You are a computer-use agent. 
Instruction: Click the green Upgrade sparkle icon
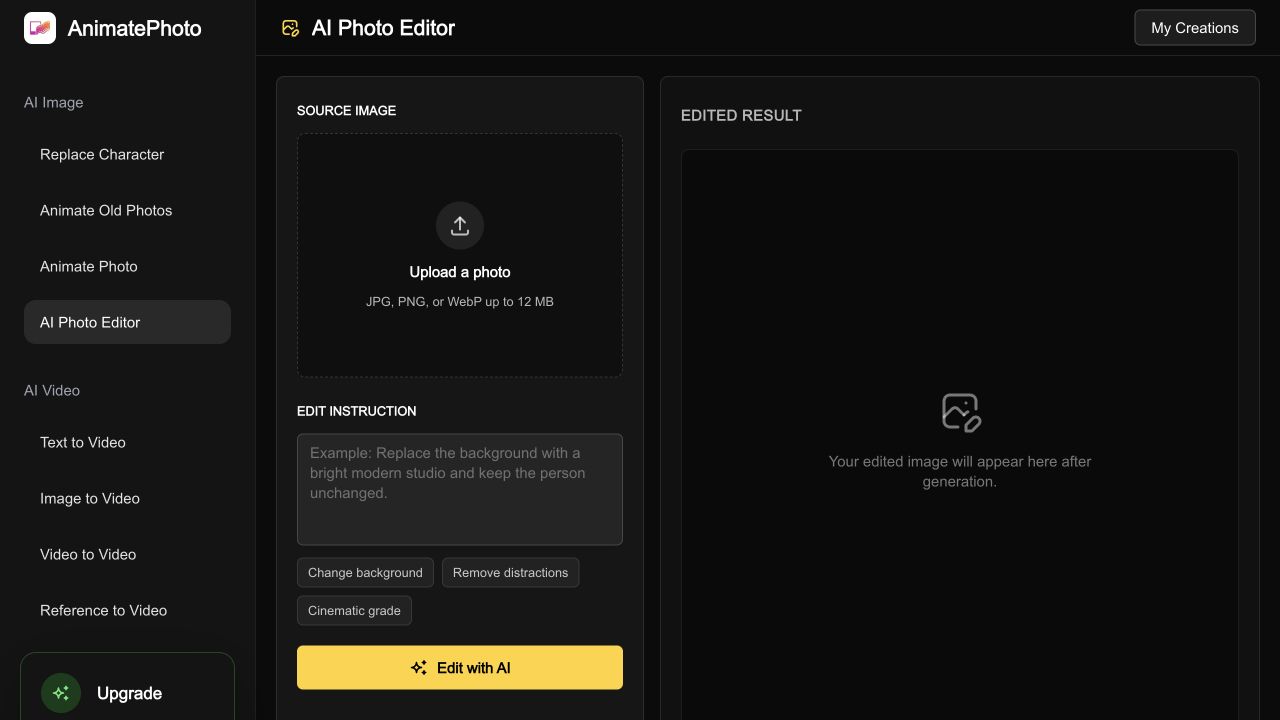tap(61, 693)
